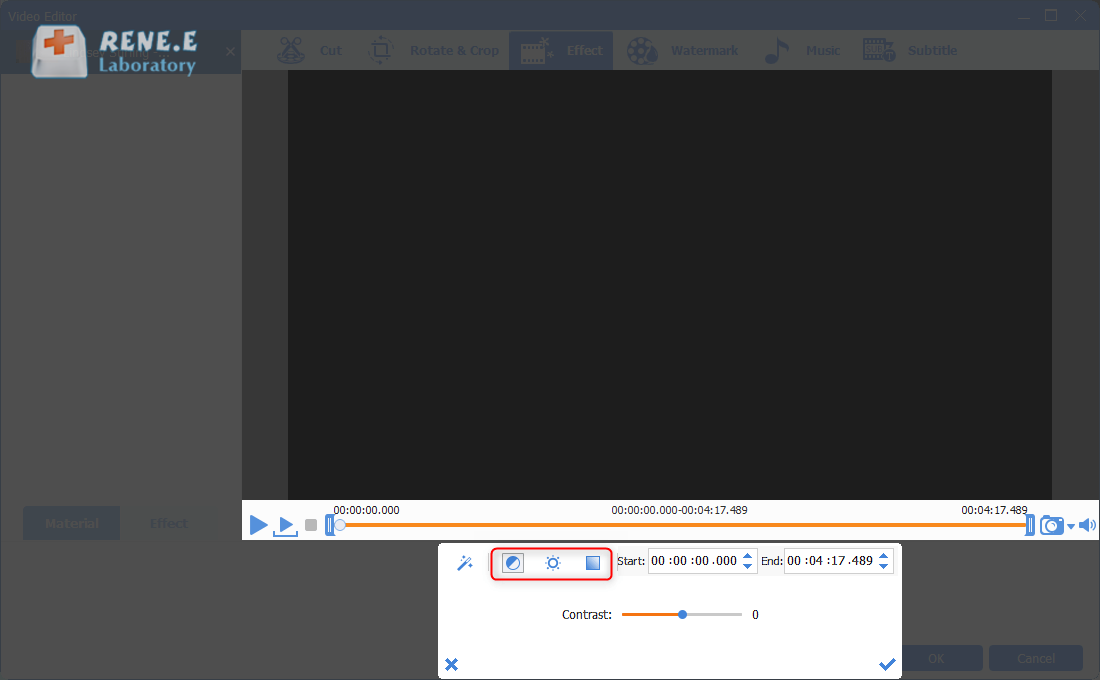This screenshot has height=680, width=1100.
Task: Click the Watermark reel icon
Action: [642, 51]
